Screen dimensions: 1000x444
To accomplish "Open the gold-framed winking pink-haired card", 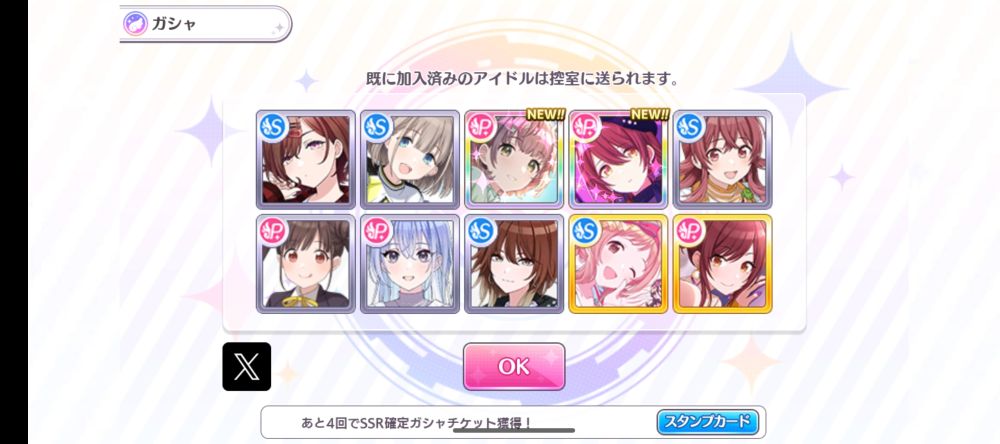I will (x=618, y=264).
